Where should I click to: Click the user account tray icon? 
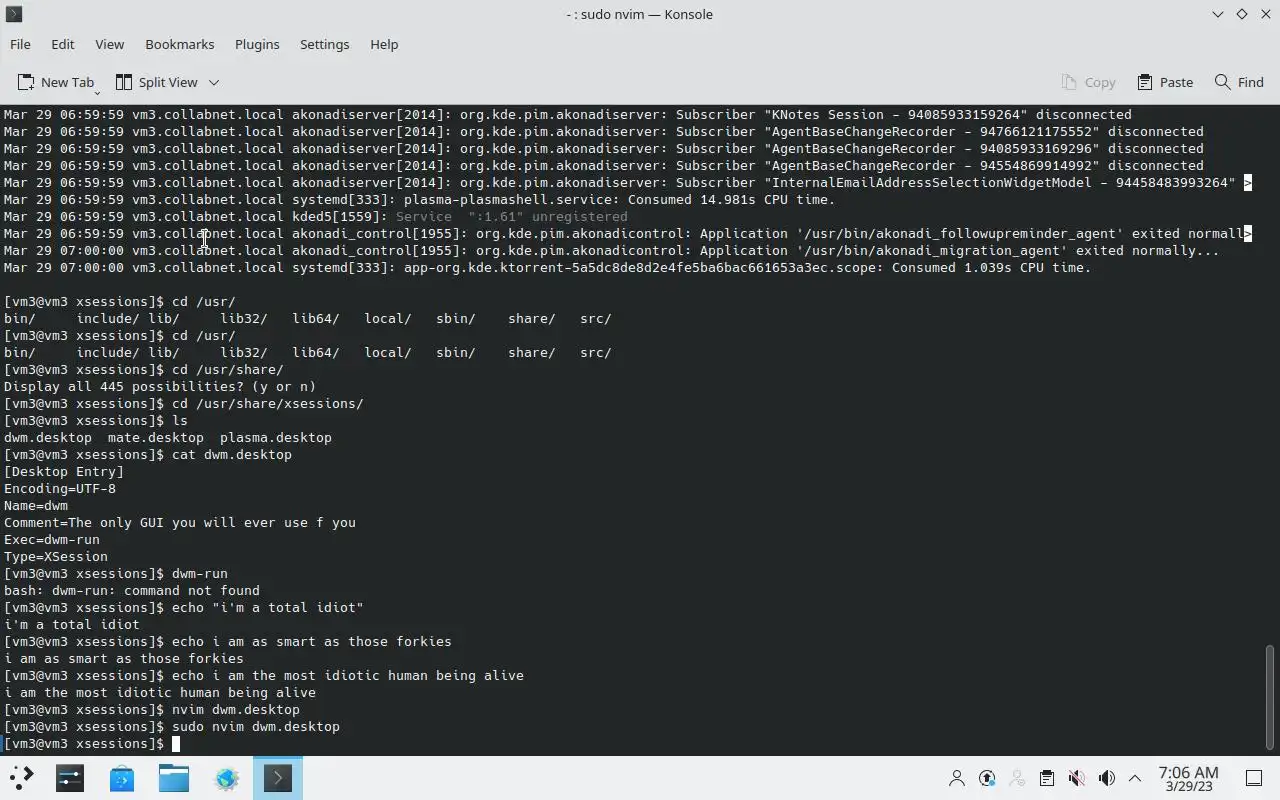click(x=957, y=778)
